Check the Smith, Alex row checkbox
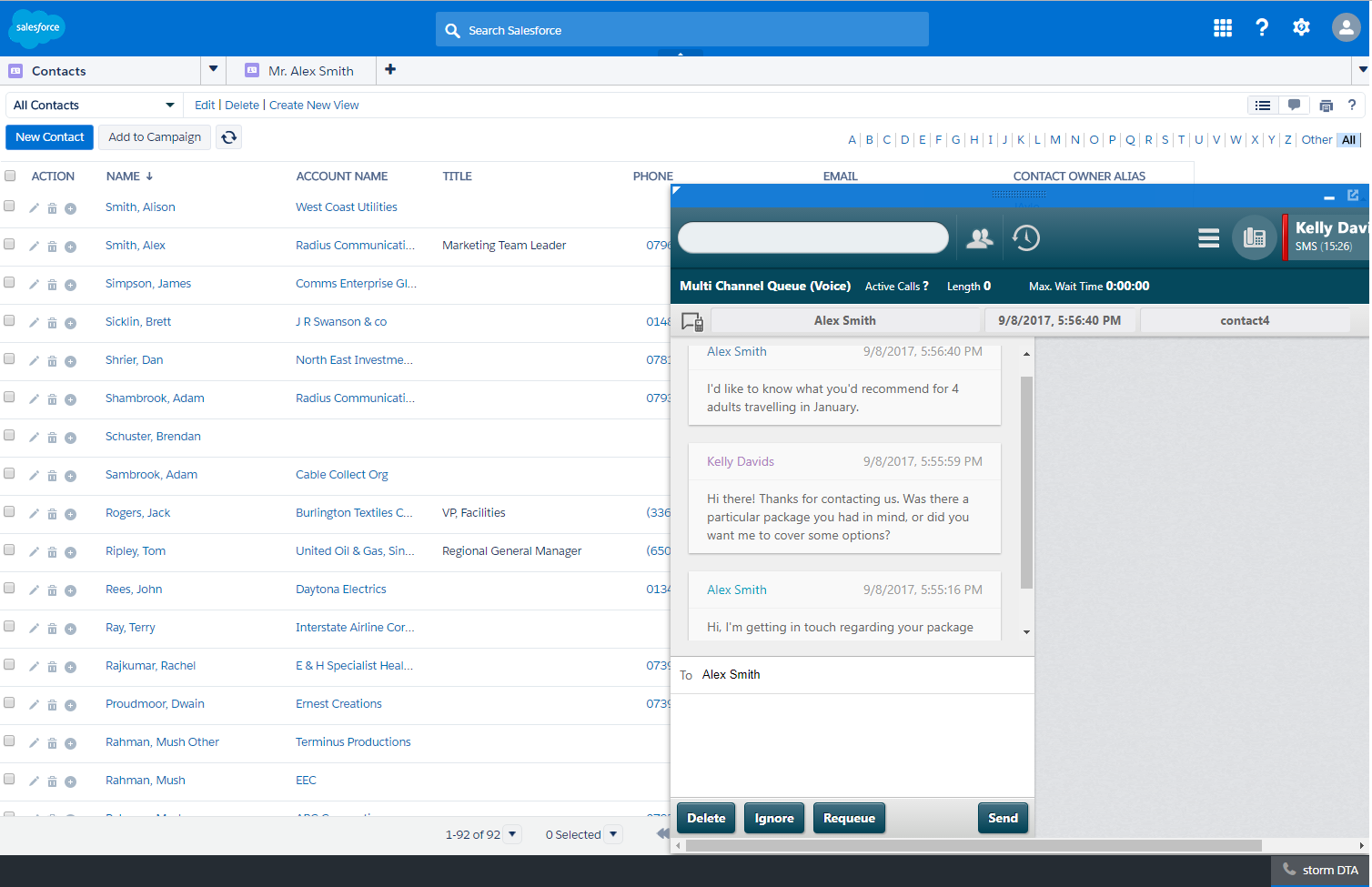Viewport: 1372px width, 887px height. coord(9,245)
